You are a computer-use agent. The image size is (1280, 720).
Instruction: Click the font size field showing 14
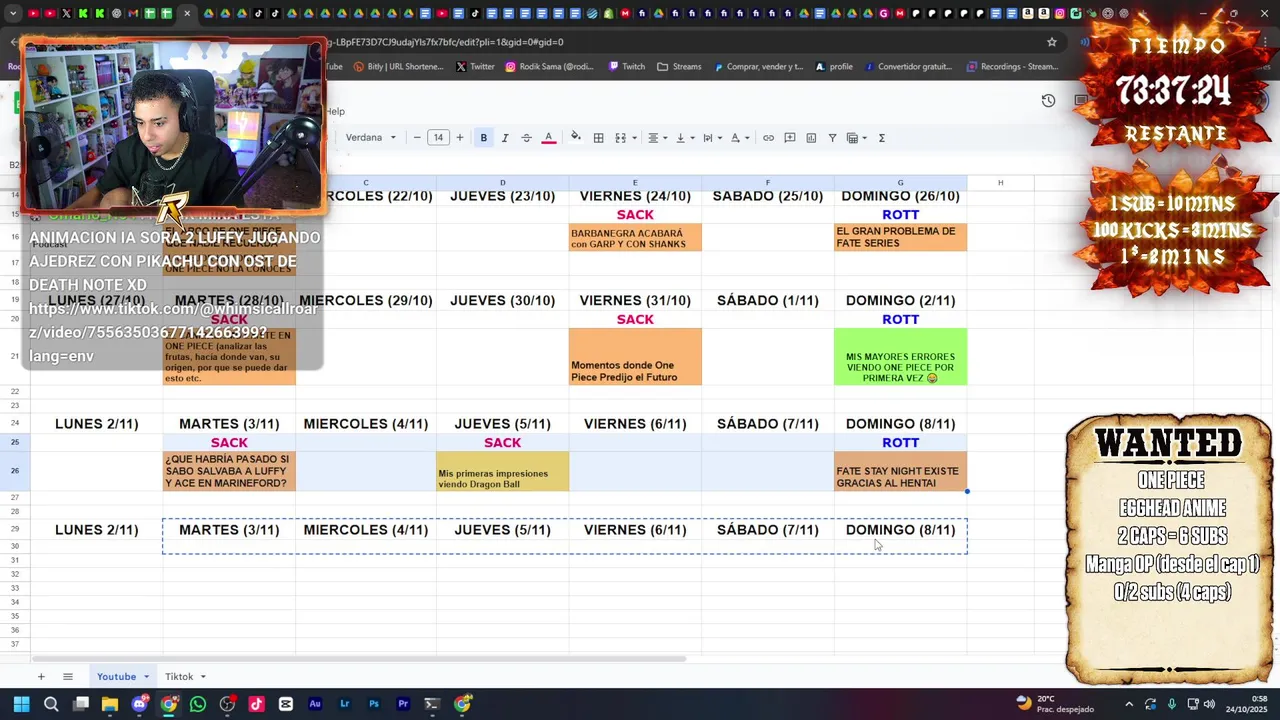(x=438, y=138)
